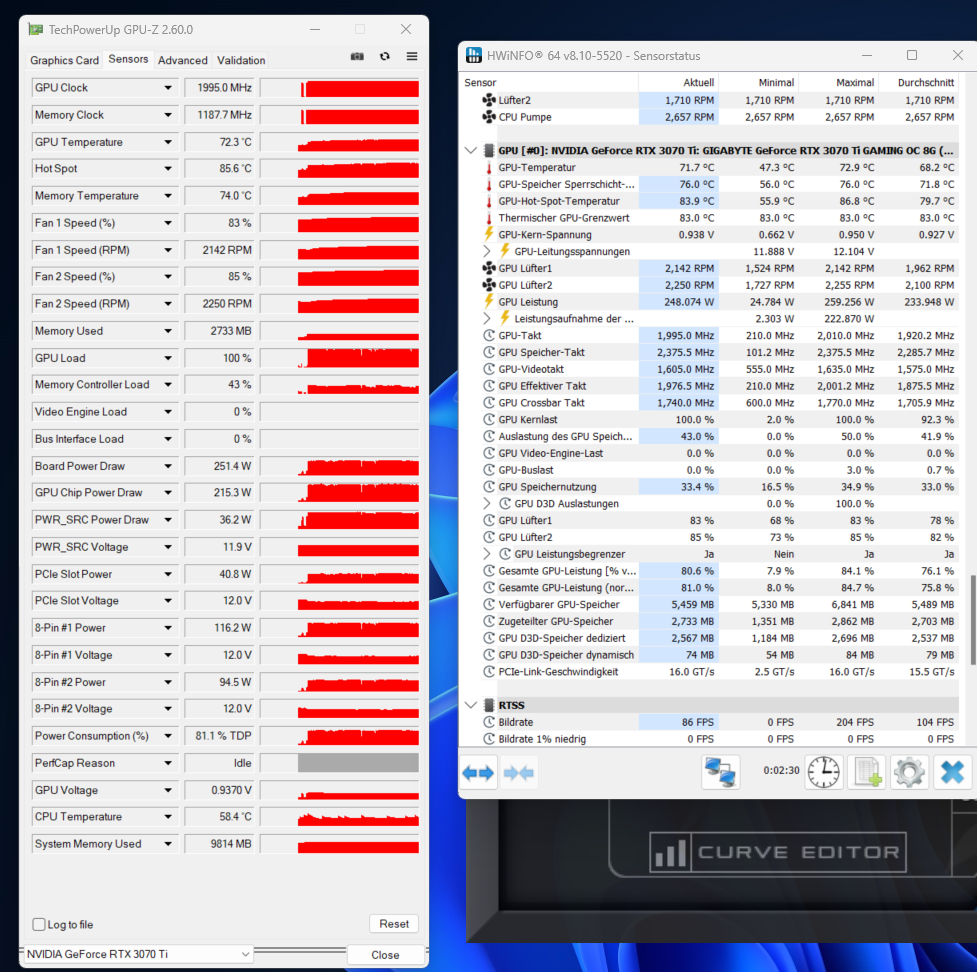Viewport: 977px width, 972px height.
Task: Click the HWiNFO title bar app icon
Action: coord(474,55)
